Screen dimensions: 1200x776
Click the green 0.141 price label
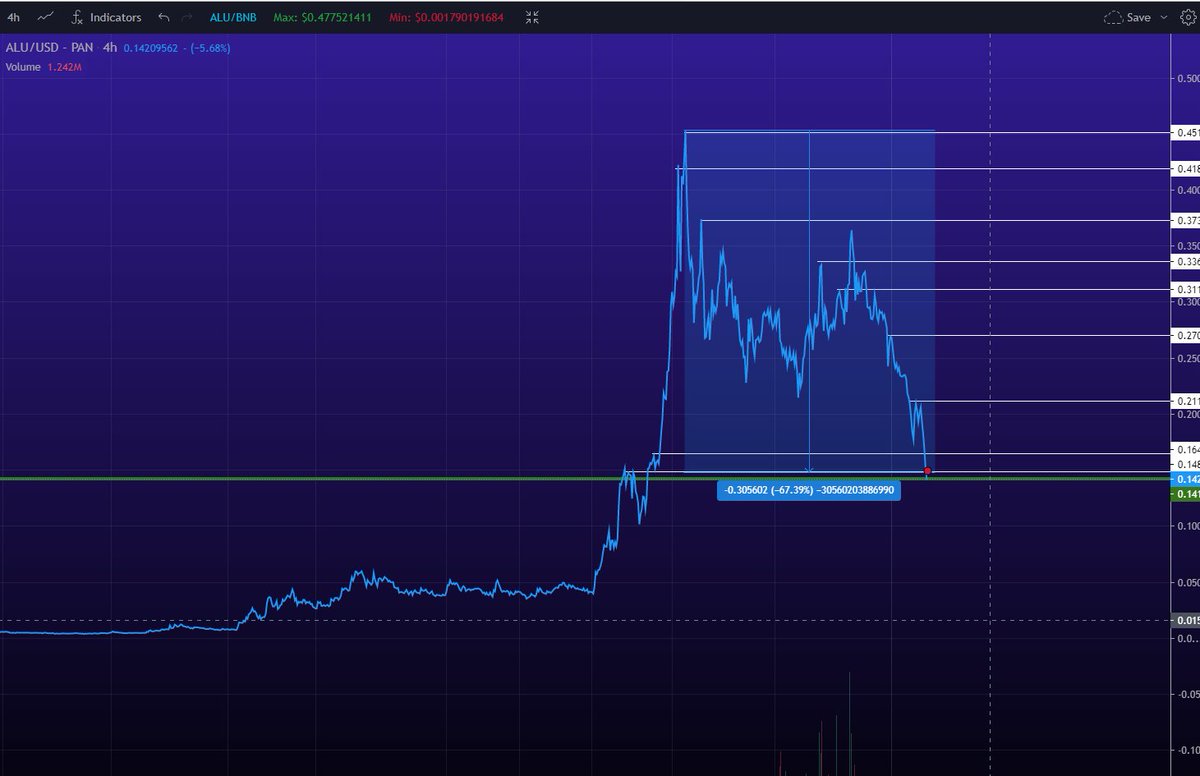pyautogui.click(x=1186, y=494)
